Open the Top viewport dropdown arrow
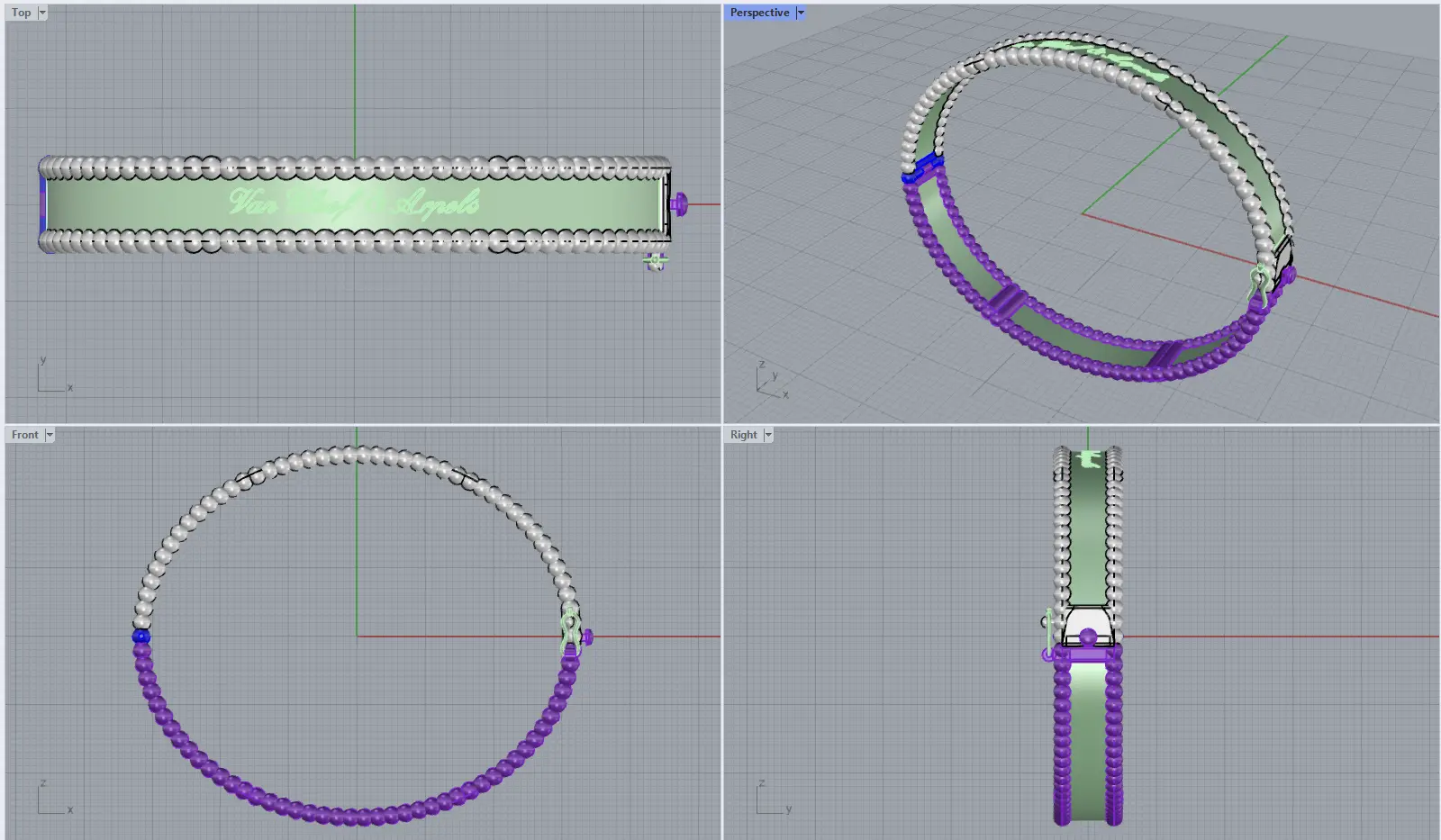The width and height of the screenshot is (1441, 840). coord(42,13)
